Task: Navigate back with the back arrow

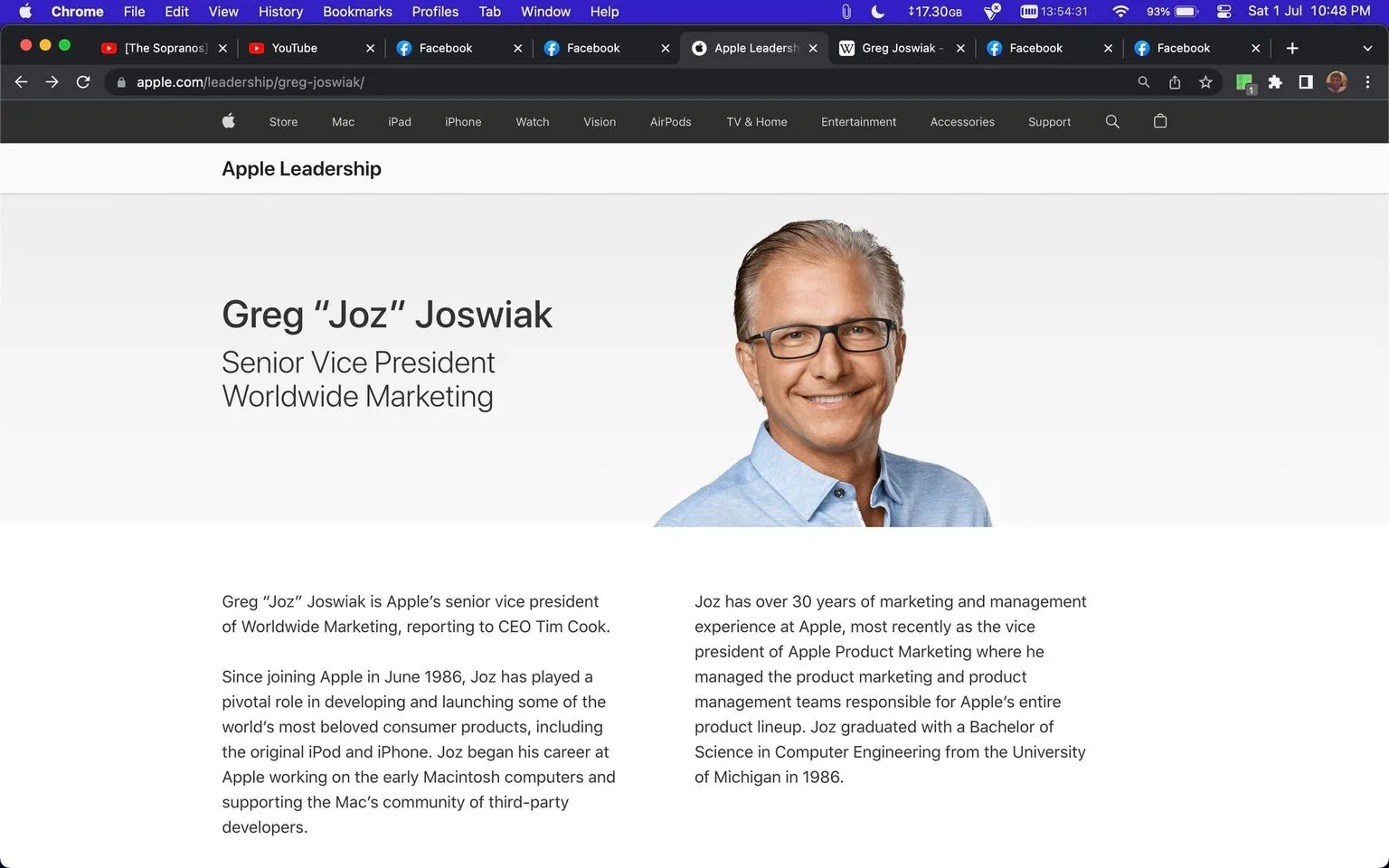Action: click(x=21, y=81)
